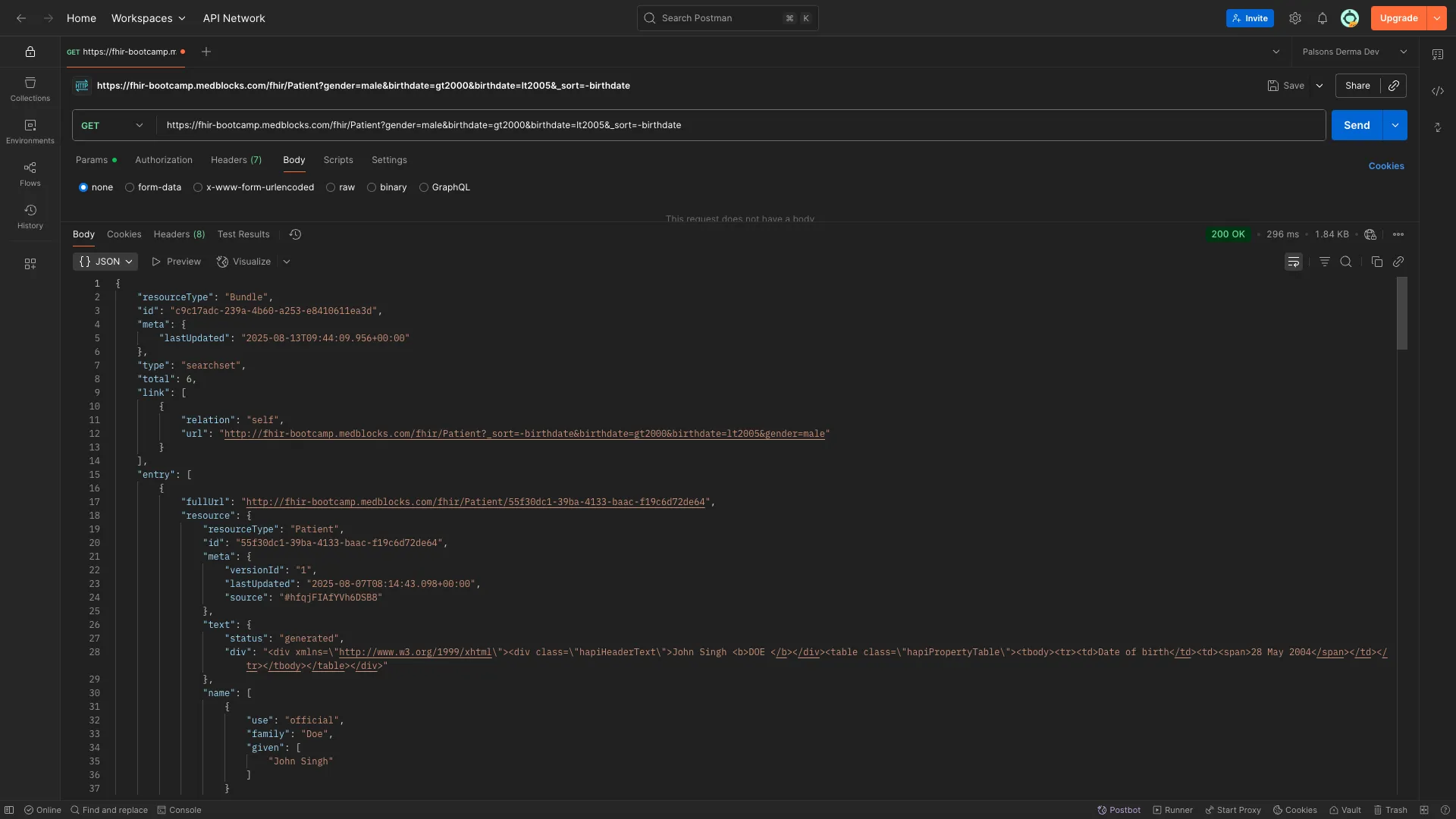
Task: Open the notifications bell
Action: [x=1323, y=18]
